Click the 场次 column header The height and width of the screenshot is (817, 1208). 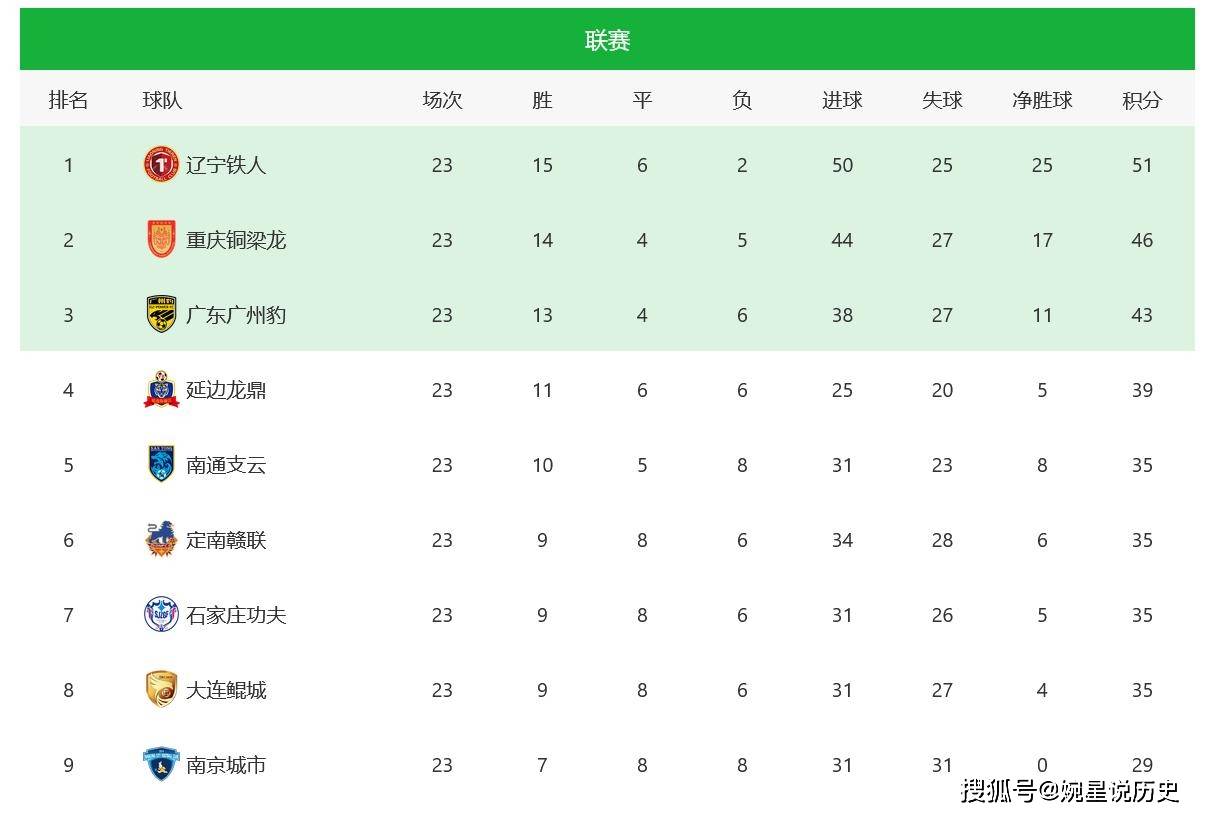point(442,100)
